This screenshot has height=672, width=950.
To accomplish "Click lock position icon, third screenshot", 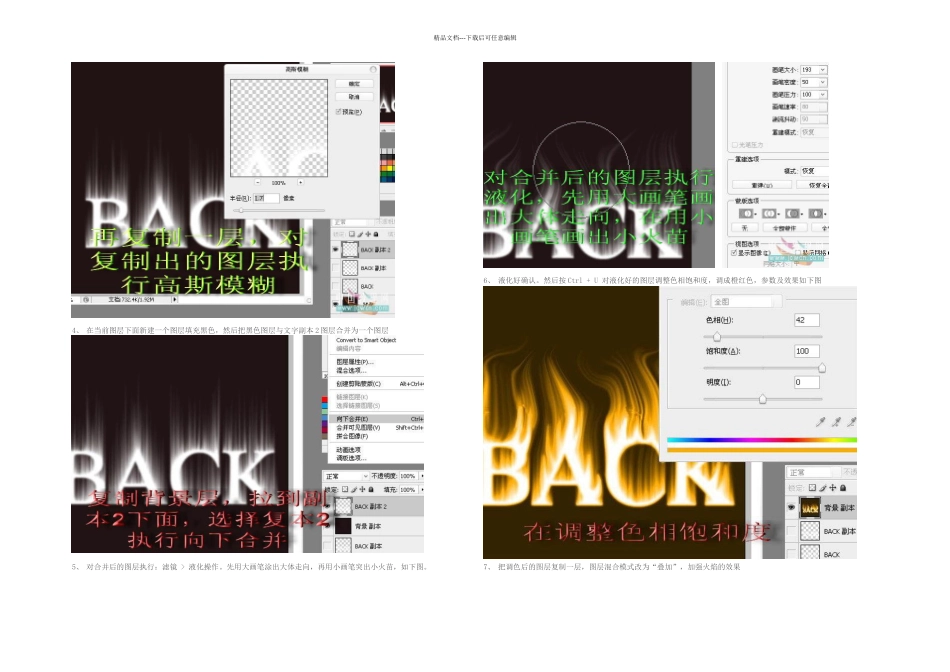I will [x=362, y=490].
